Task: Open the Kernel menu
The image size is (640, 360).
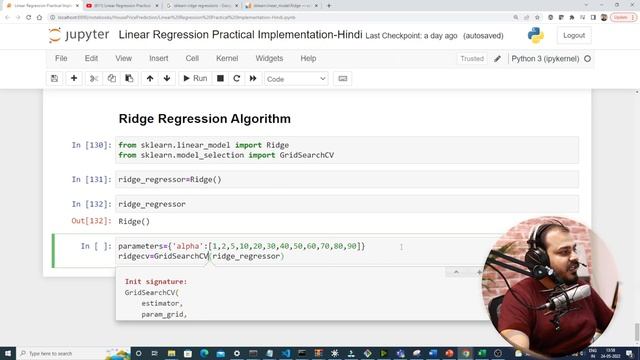Action: click(227, 58)
